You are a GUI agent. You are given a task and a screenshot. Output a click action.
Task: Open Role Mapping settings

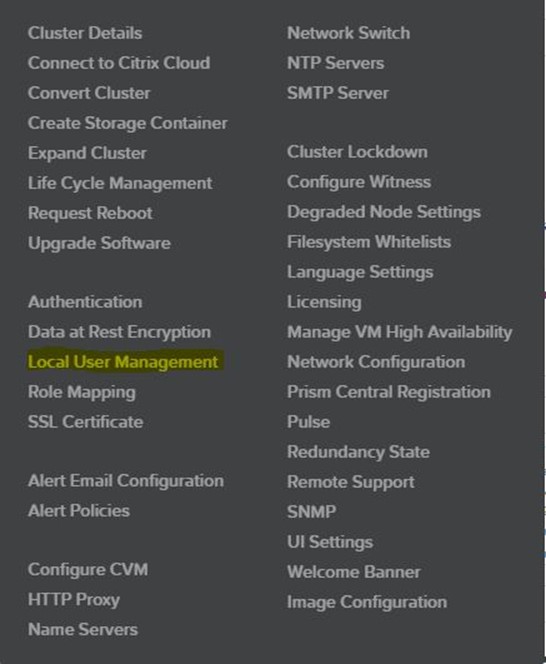click(82, 392)
